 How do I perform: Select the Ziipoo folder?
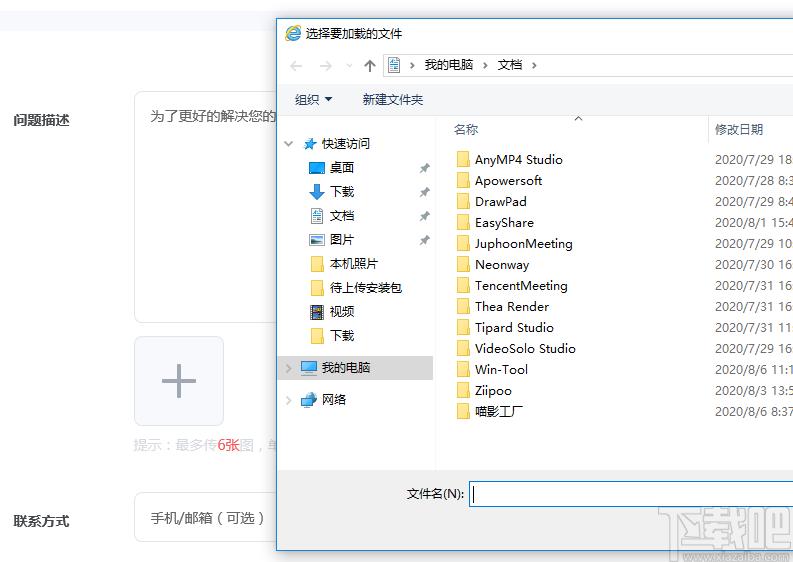click(493, 391)
